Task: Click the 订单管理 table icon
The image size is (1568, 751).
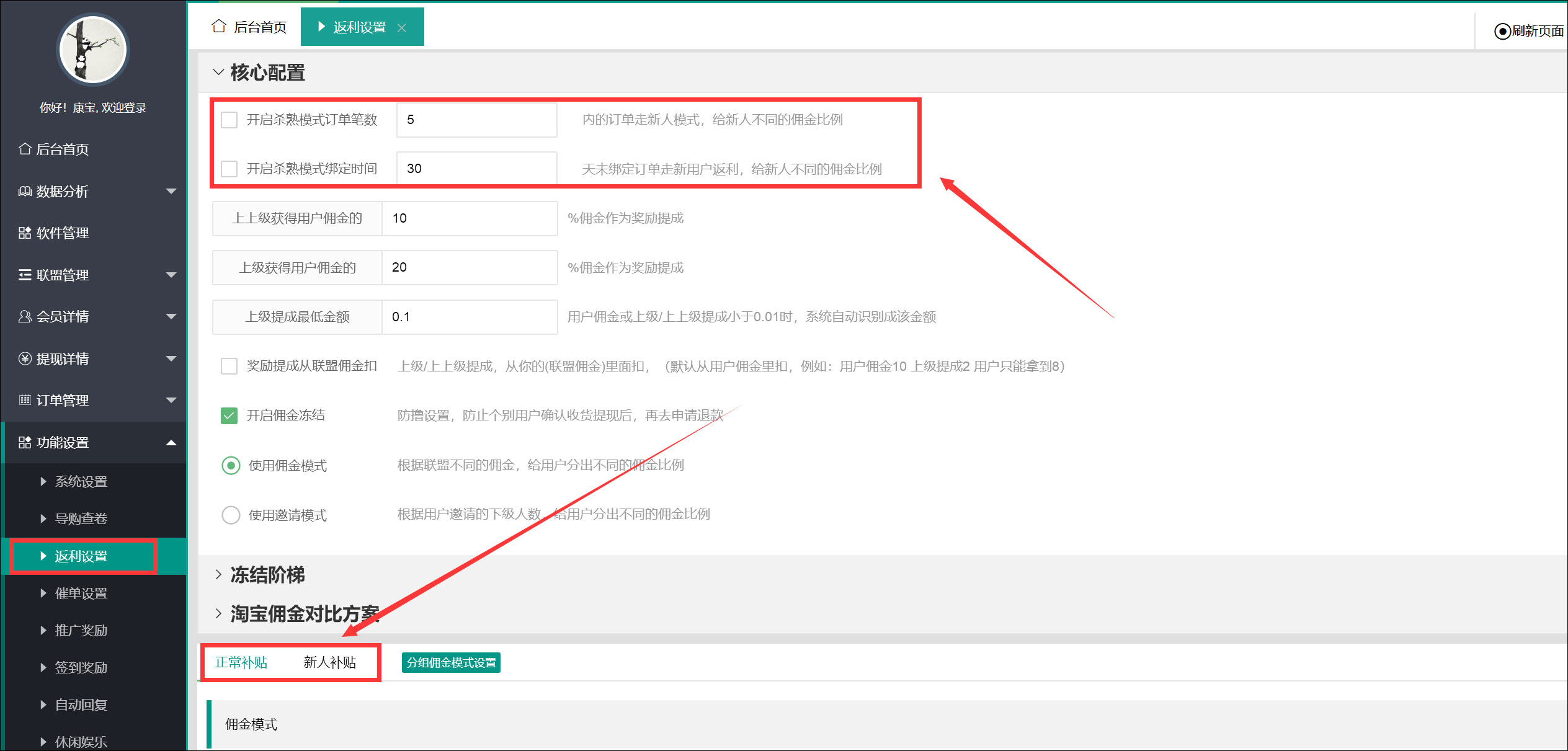Action: (25, 400)
